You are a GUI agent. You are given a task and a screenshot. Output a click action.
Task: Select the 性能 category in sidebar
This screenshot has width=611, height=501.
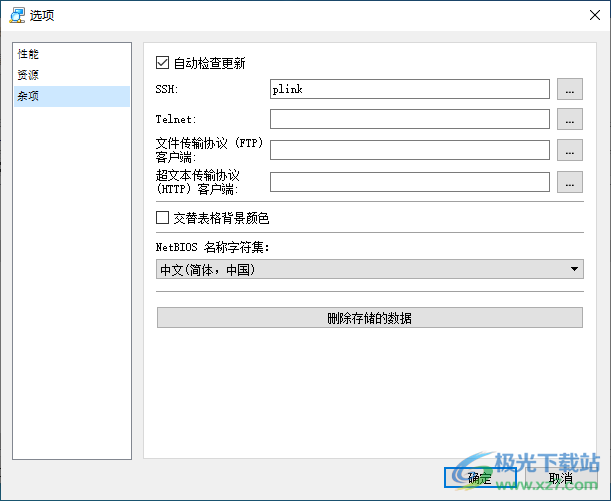click(x=72, y=54)
